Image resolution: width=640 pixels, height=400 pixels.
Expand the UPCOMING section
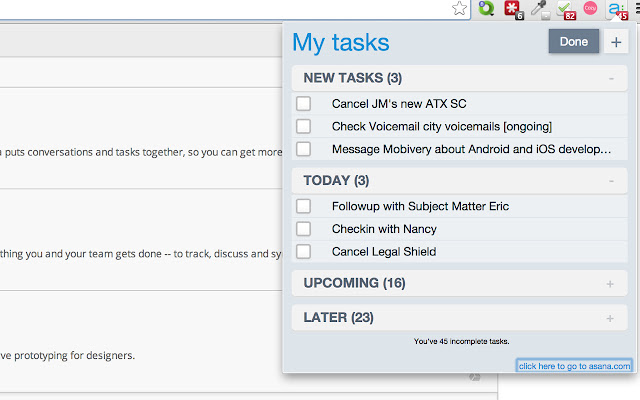pyautogui.click(x=610, y=284)
